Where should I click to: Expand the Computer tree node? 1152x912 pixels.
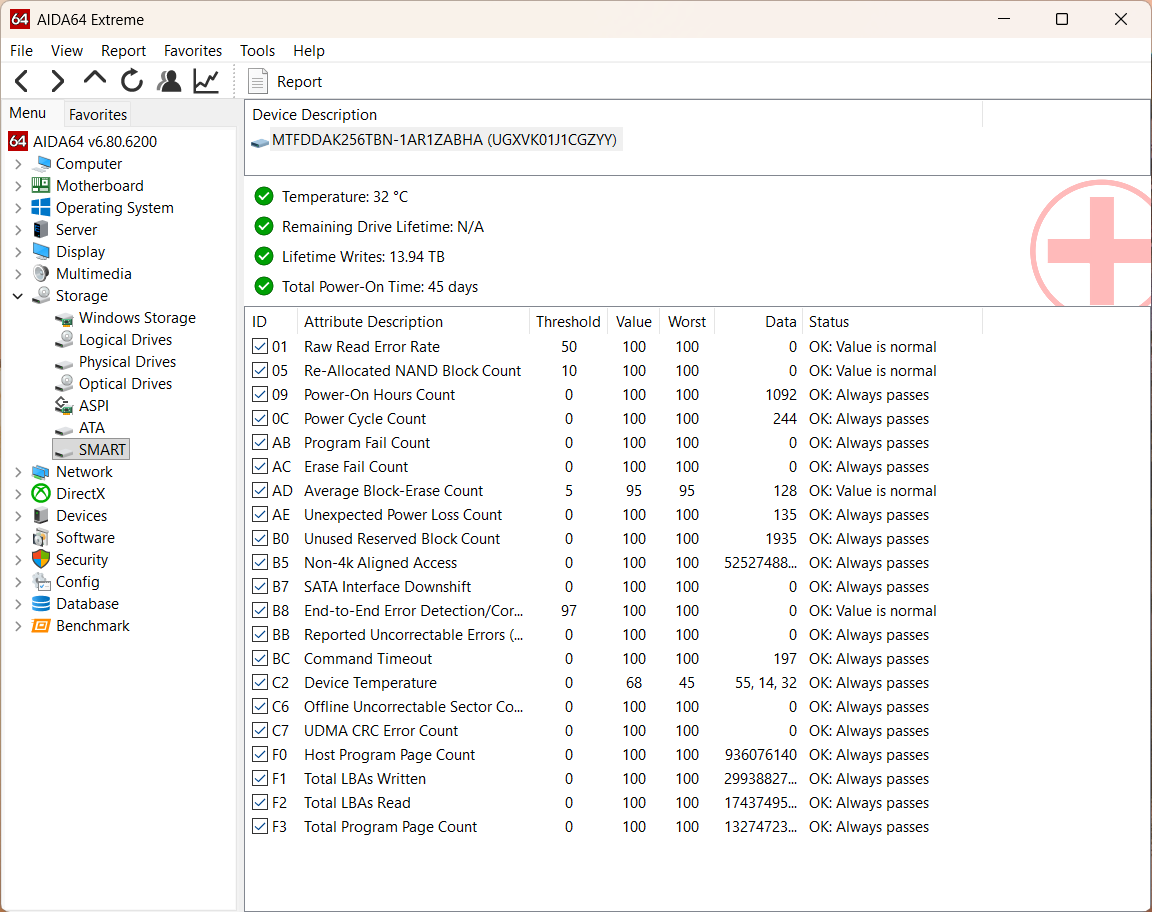coord(18,164)
